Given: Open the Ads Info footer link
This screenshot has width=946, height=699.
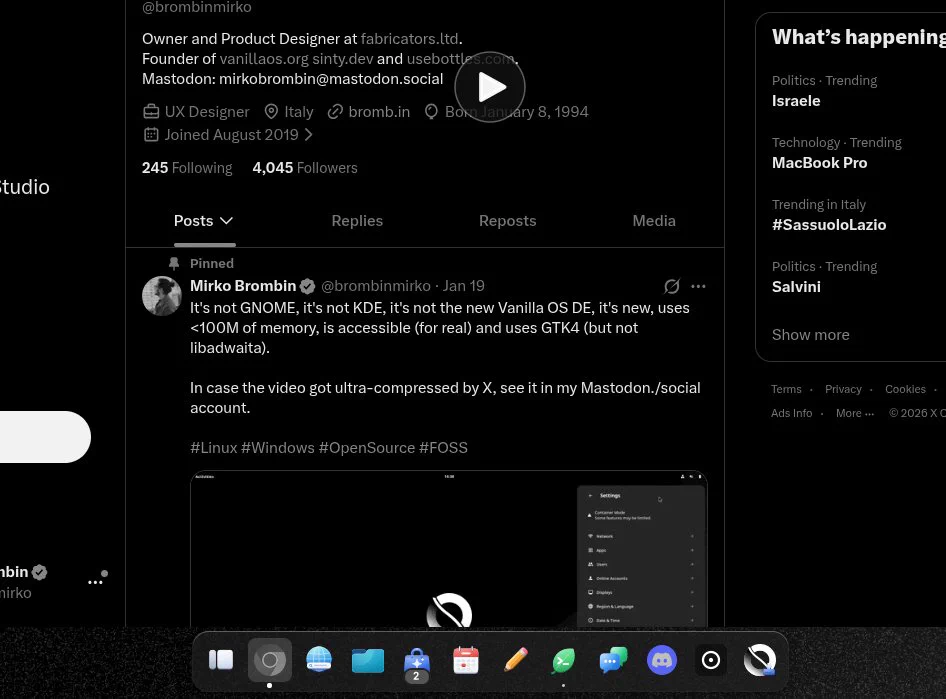Looking at the screenshot, I should coord(791,413).
